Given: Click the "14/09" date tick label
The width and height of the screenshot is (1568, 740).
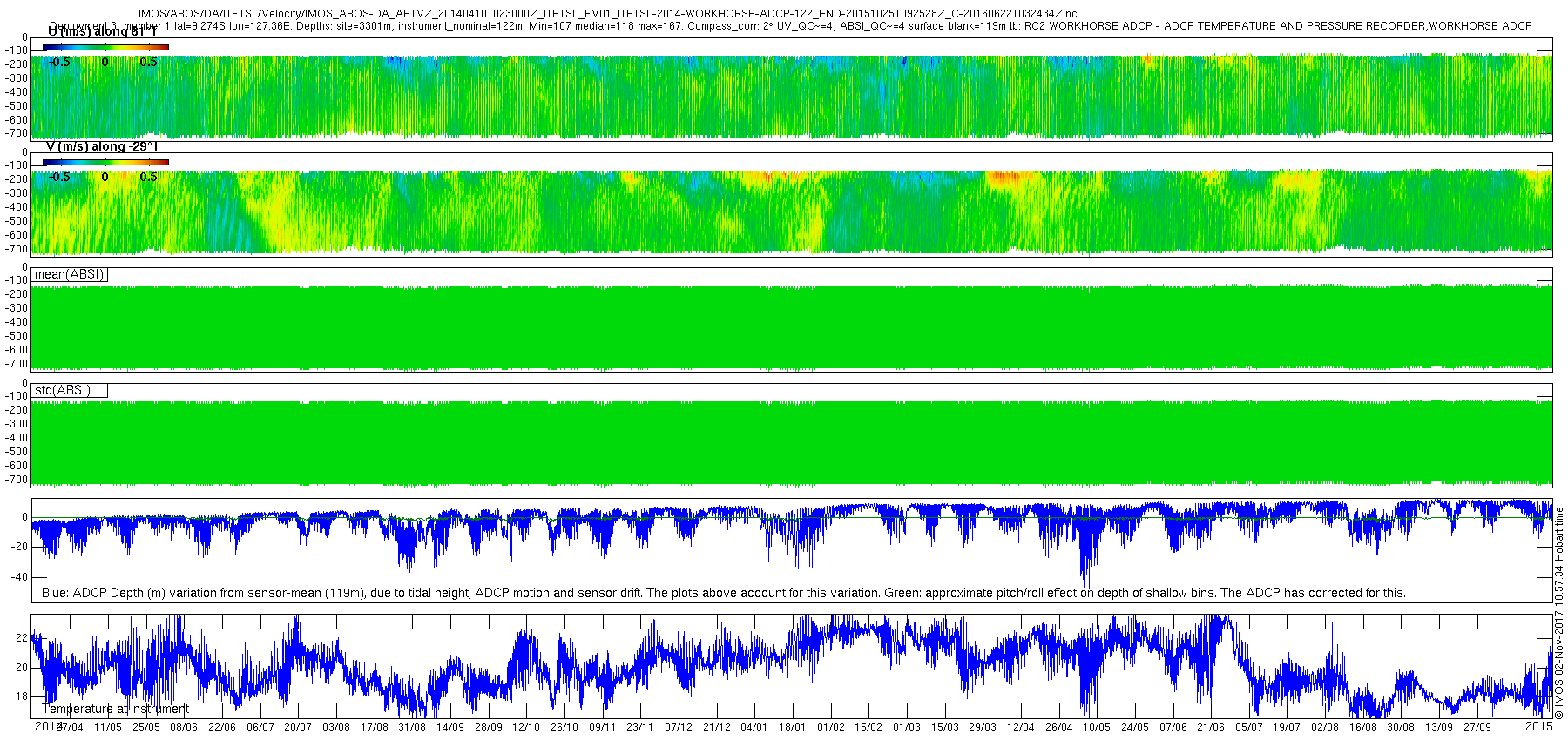Looking at the screenshot, I should click(450, 728).
